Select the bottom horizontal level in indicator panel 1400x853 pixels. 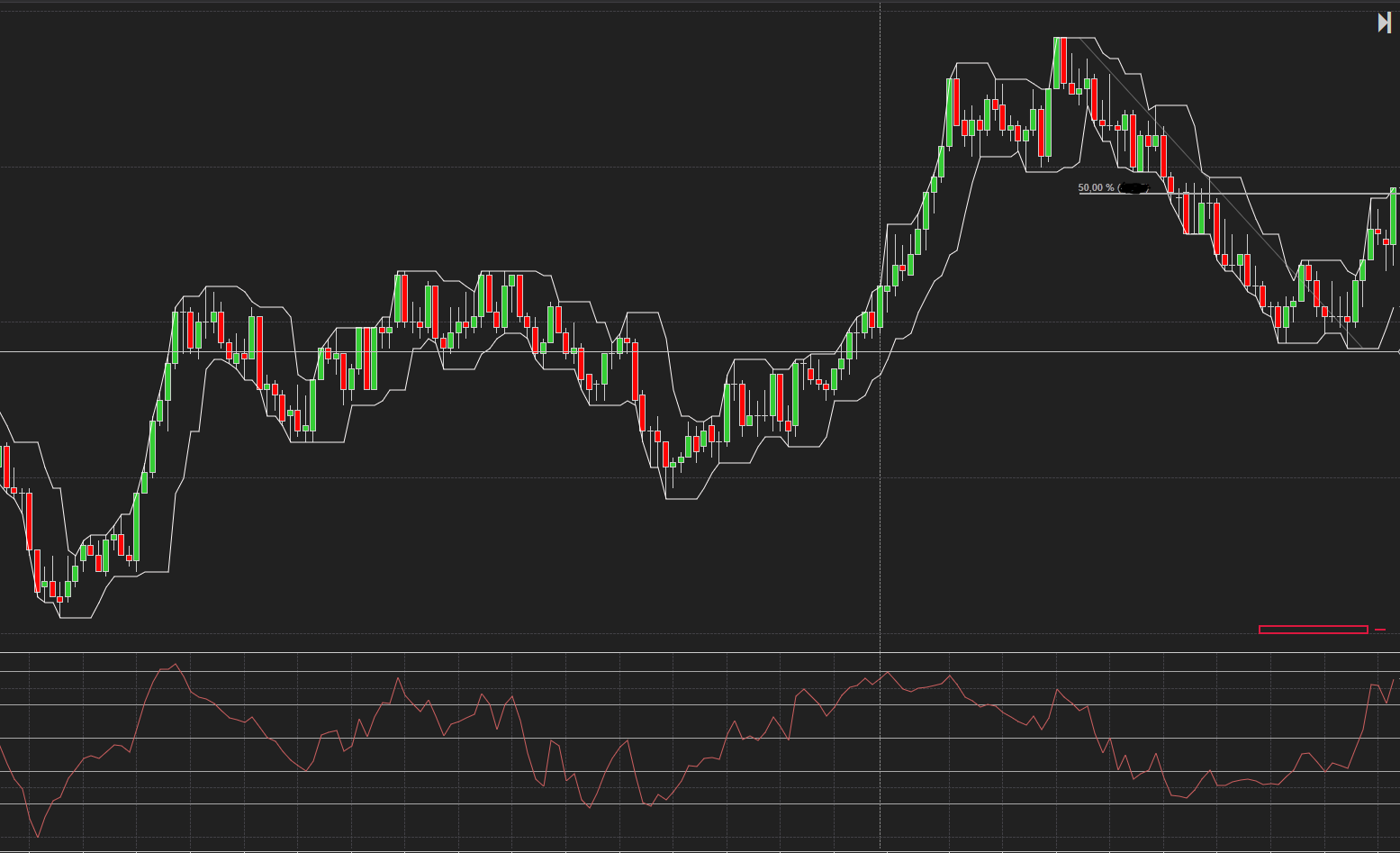[x=700, y=803]
